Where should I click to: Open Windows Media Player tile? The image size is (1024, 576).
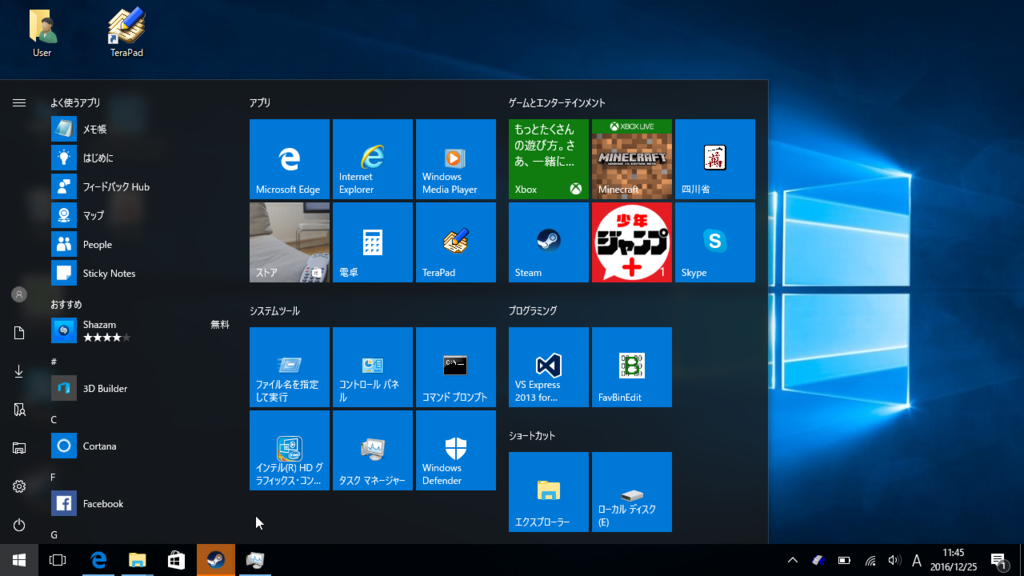(x=456, y=159)
